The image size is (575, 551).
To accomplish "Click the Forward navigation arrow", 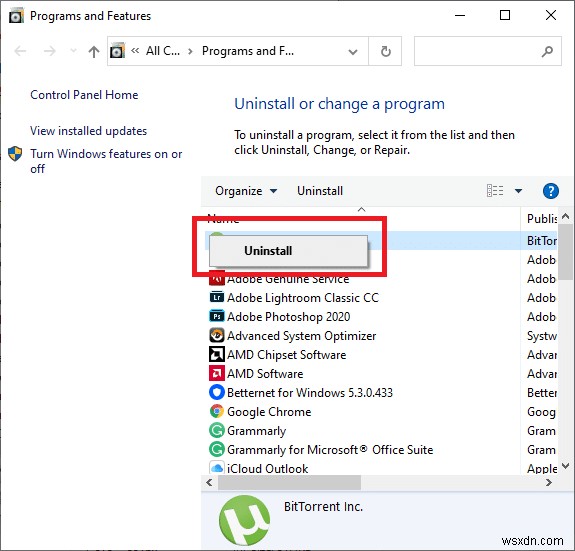I will tap(49, 51).
